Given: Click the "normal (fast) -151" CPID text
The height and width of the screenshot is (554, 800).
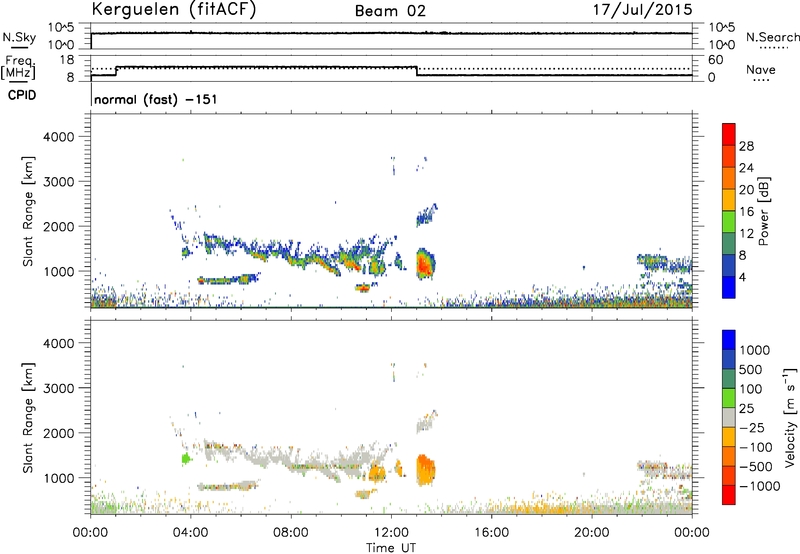Looking at the screenshot, I should tap(156, 99).
